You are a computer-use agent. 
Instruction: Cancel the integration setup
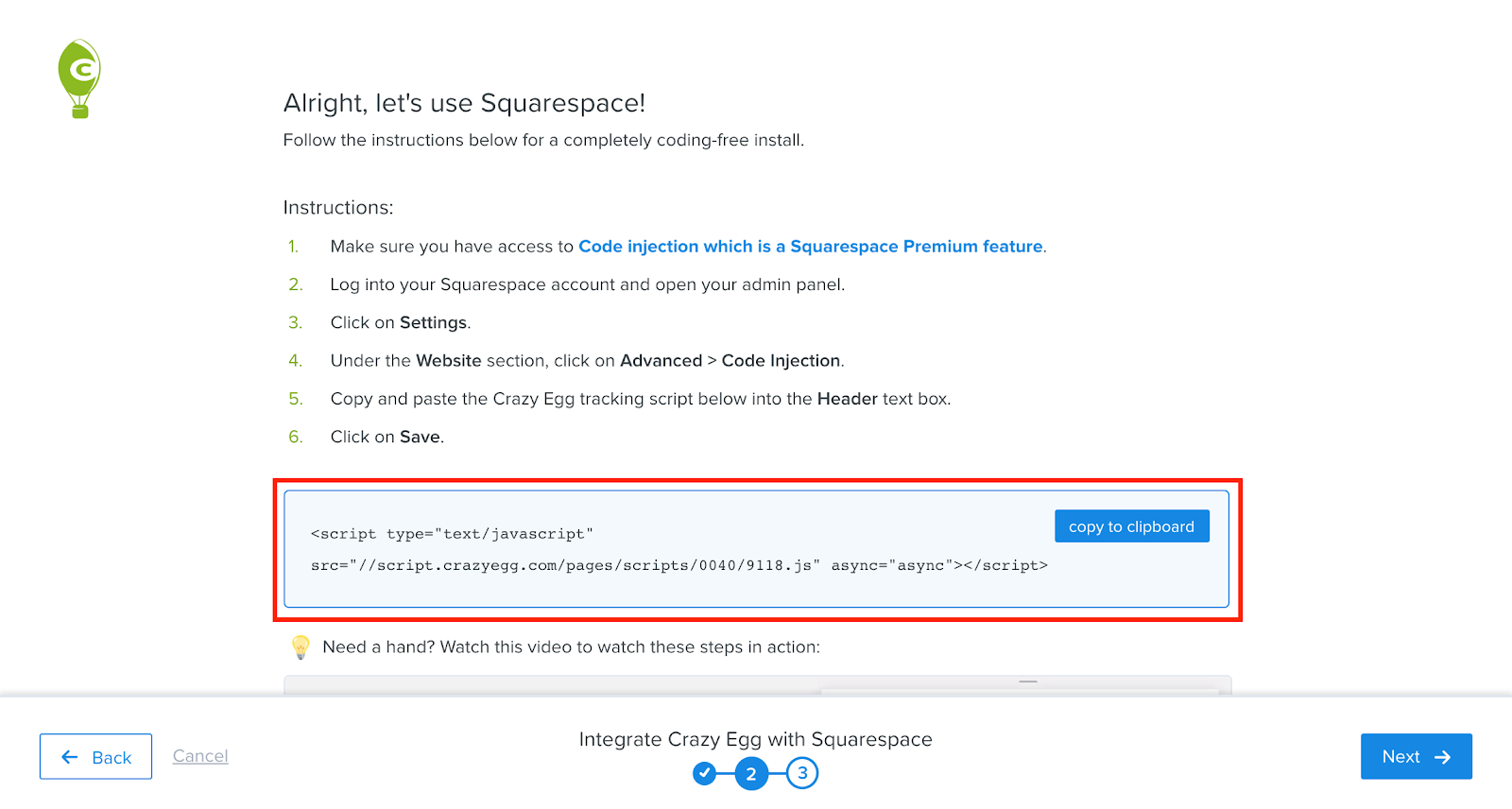click(200, 756)
